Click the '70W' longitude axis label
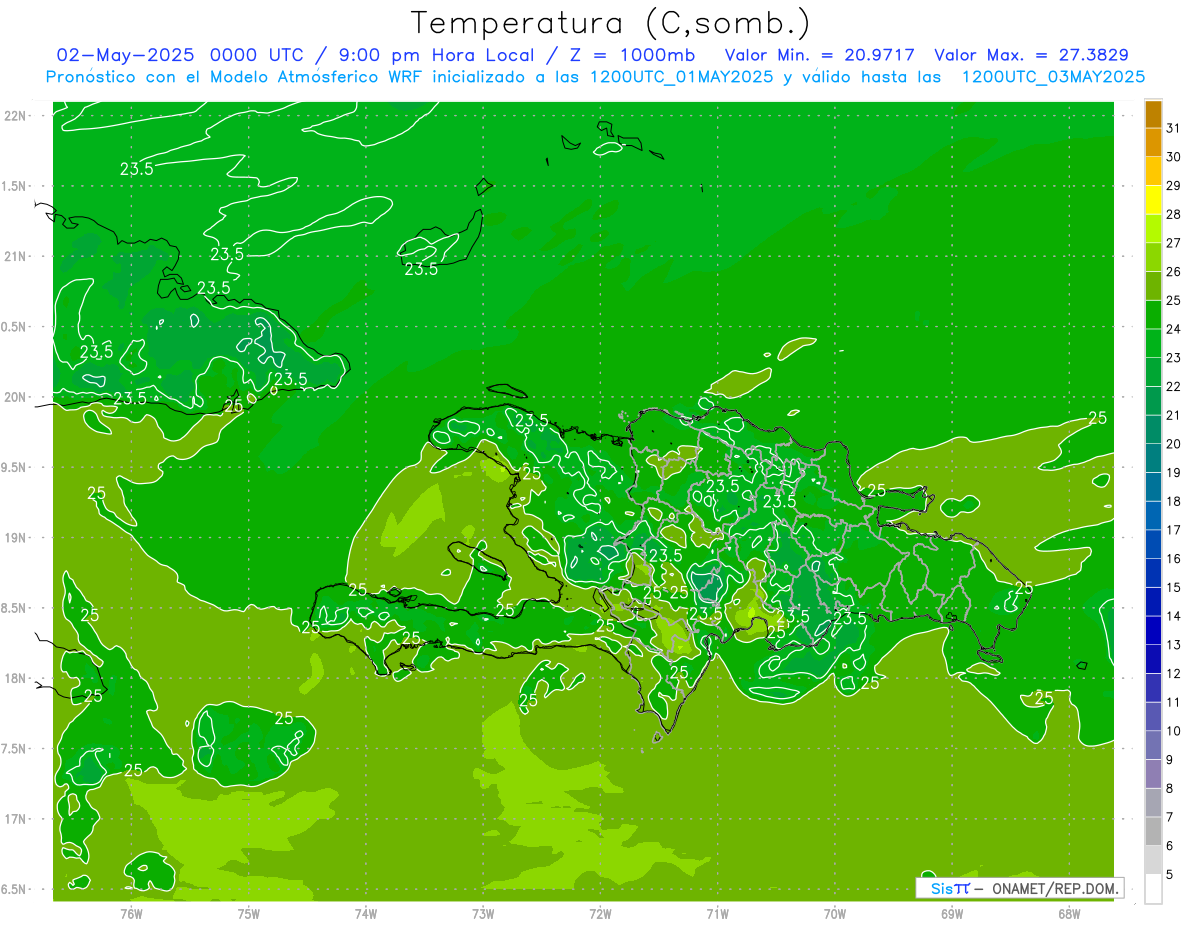The width and height of the screenshot is (1200, 927). click(835, 914)
